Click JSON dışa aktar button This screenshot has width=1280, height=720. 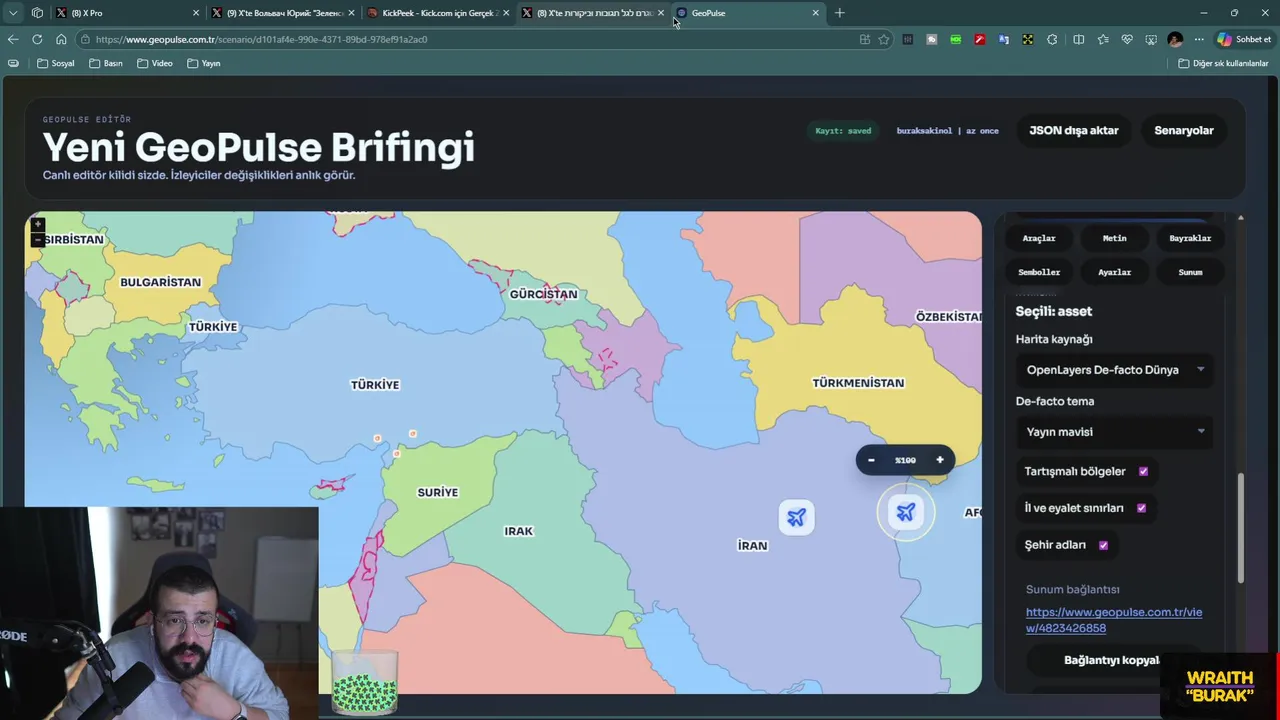point(1074,130)
